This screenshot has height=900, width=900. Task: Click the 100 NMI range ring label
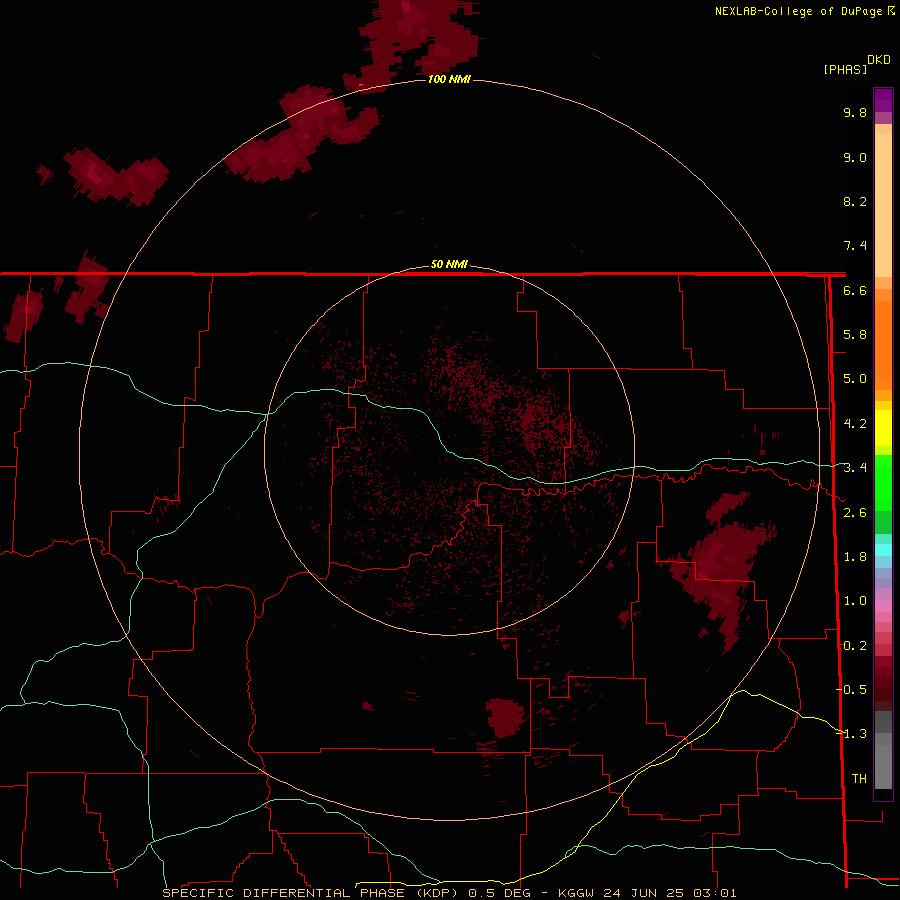(x=449, y=79)
